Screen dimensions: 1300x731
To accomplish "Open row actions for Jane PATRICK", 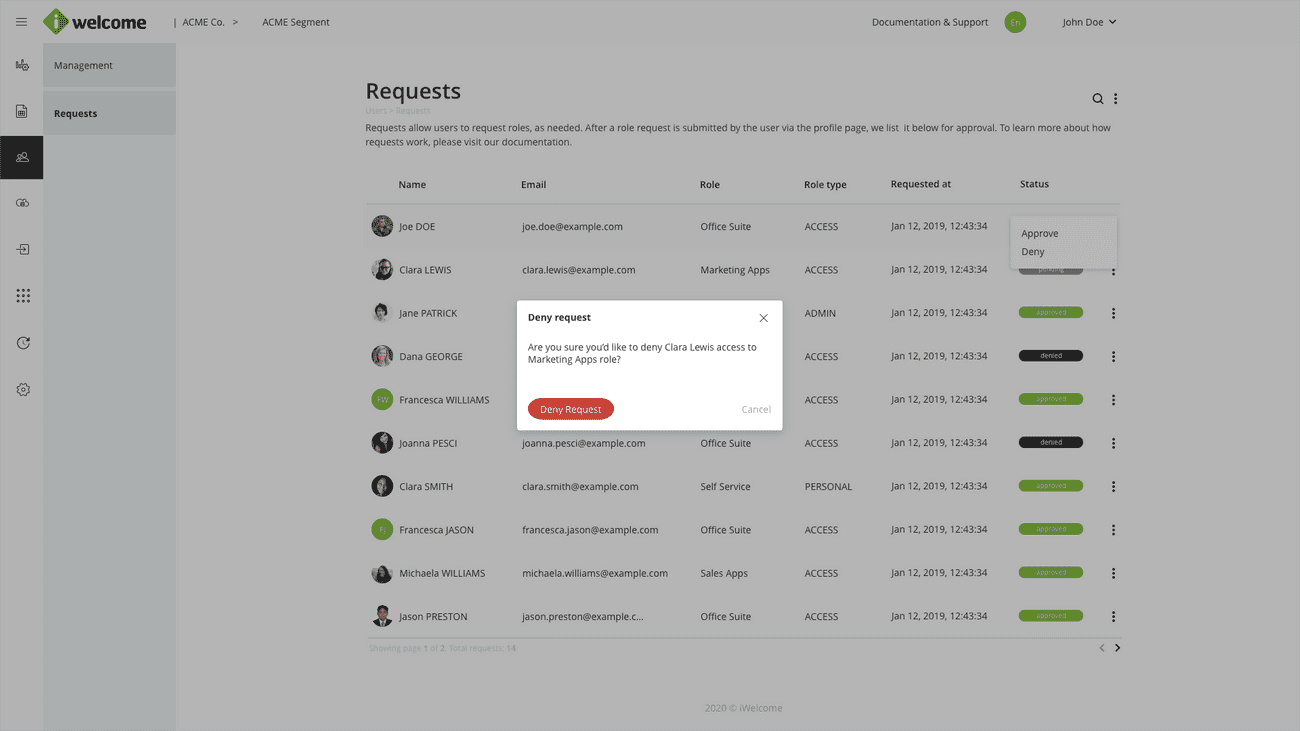I will click(1113, 313).
